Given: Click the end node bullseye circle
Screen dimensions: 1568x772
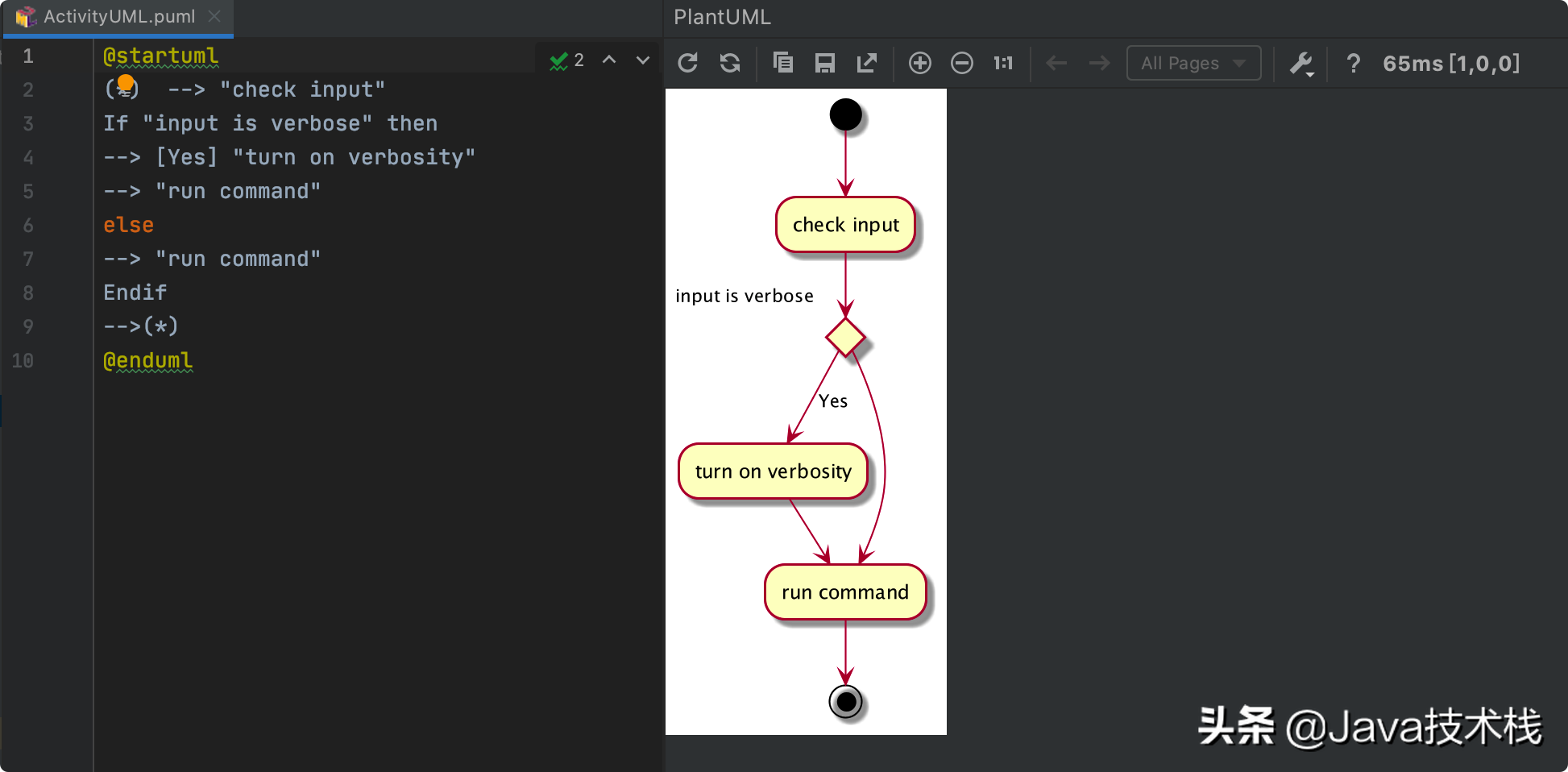Looking at the screenshot, I should point(845,701).
